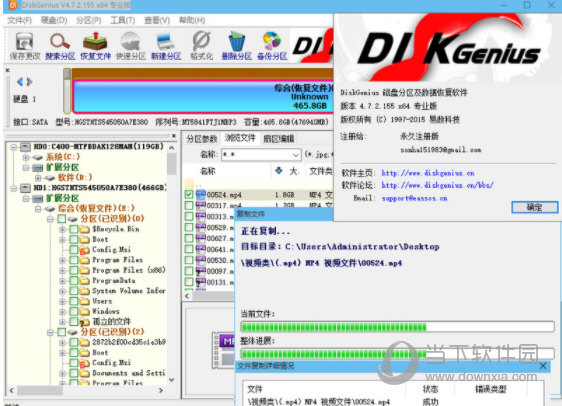Select the $Recycle.Bin folder icon
The width and height of the screenshot is (562, 406).
[x=85, y=229]
